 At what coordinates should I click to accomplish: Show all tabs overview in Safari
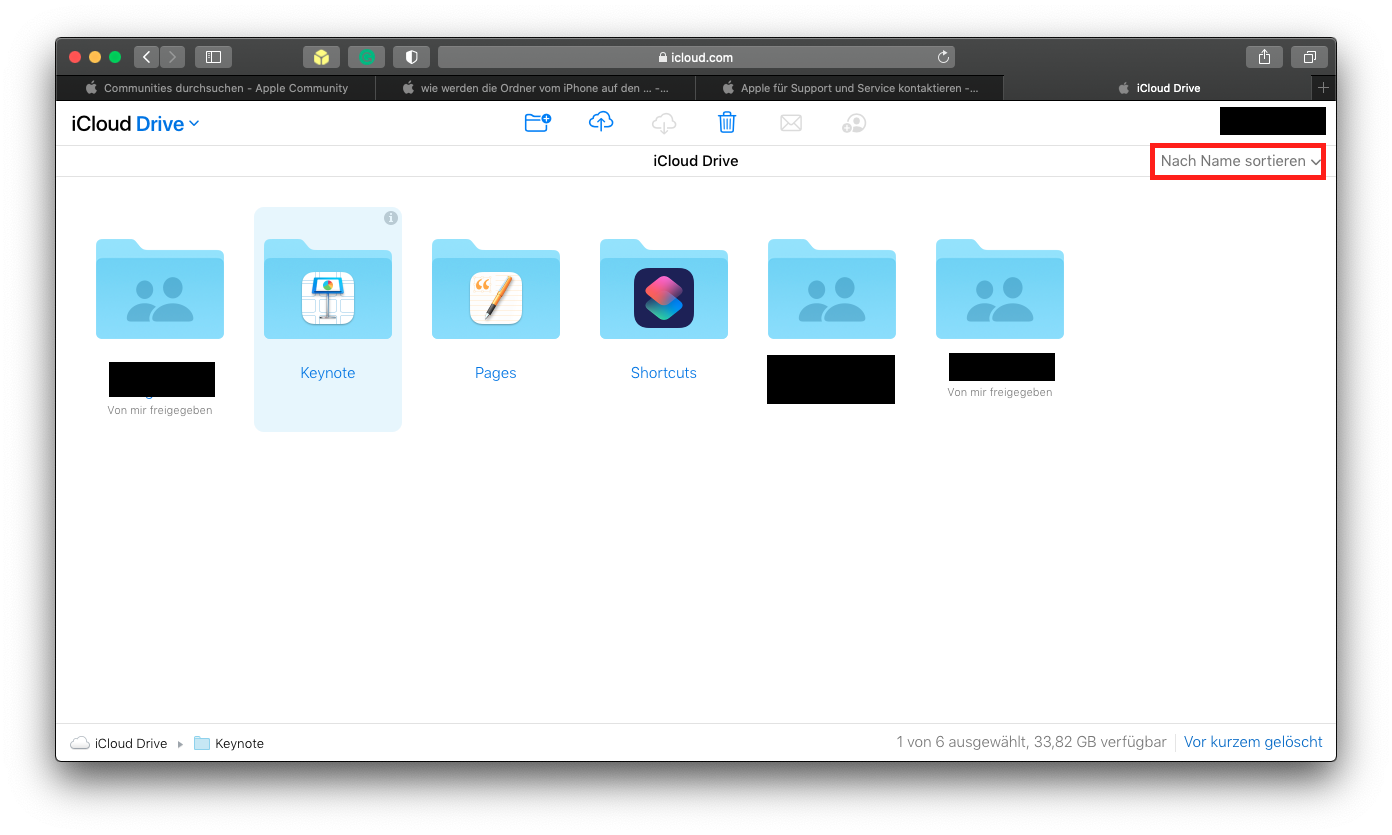click(1309, 57)
